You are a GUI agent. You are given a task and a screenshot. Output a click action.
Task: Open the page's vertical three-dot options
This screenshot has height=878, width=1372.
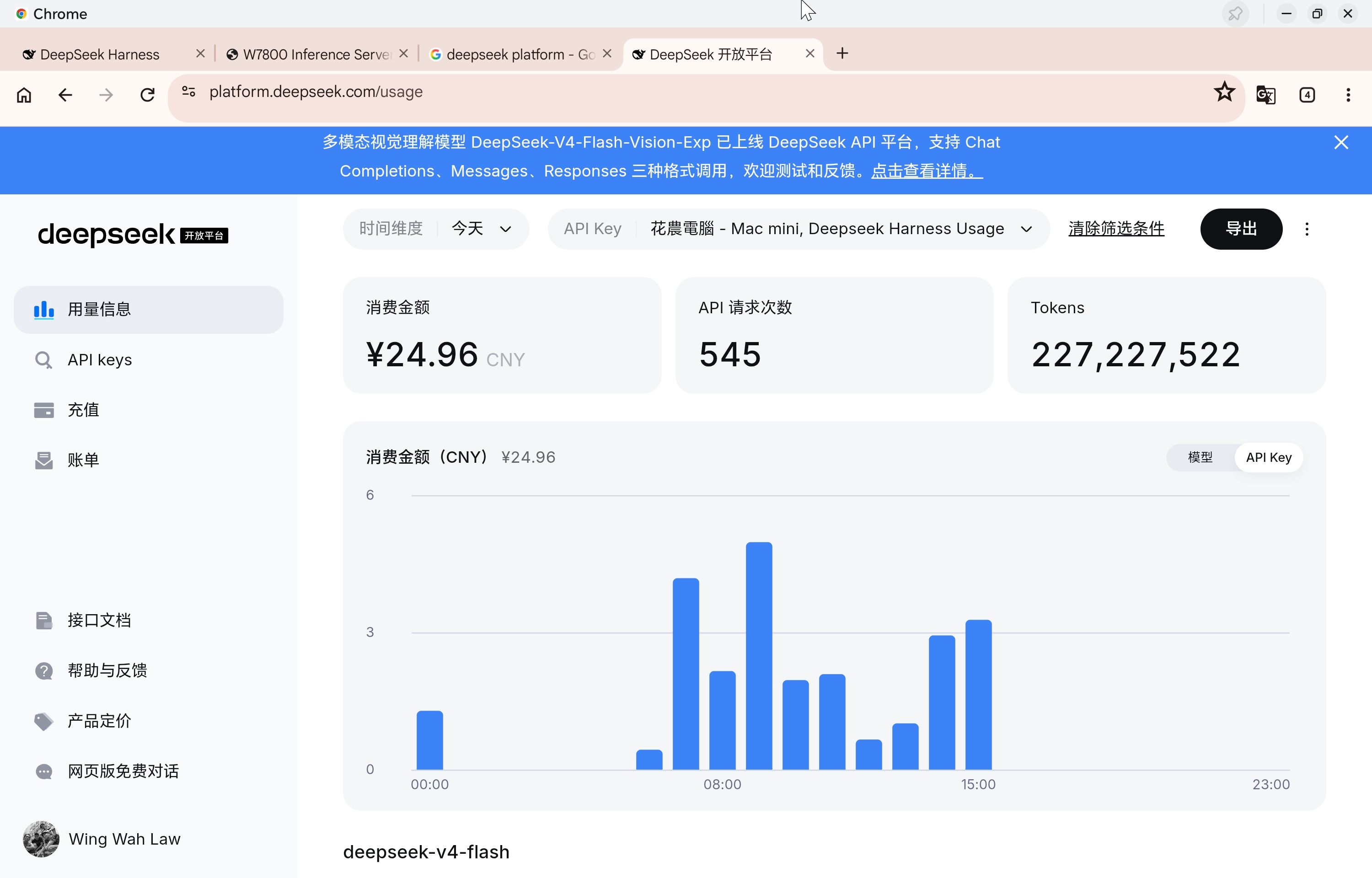(1307, 229)
